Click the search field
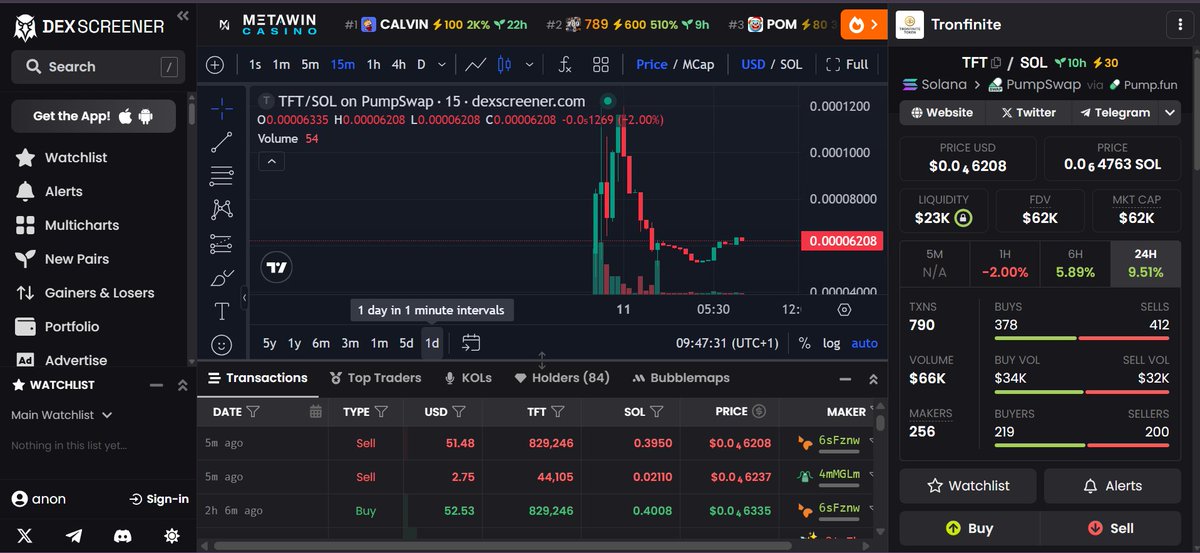This screenshot has width=1200, height=553. click(x=98, y=67)
